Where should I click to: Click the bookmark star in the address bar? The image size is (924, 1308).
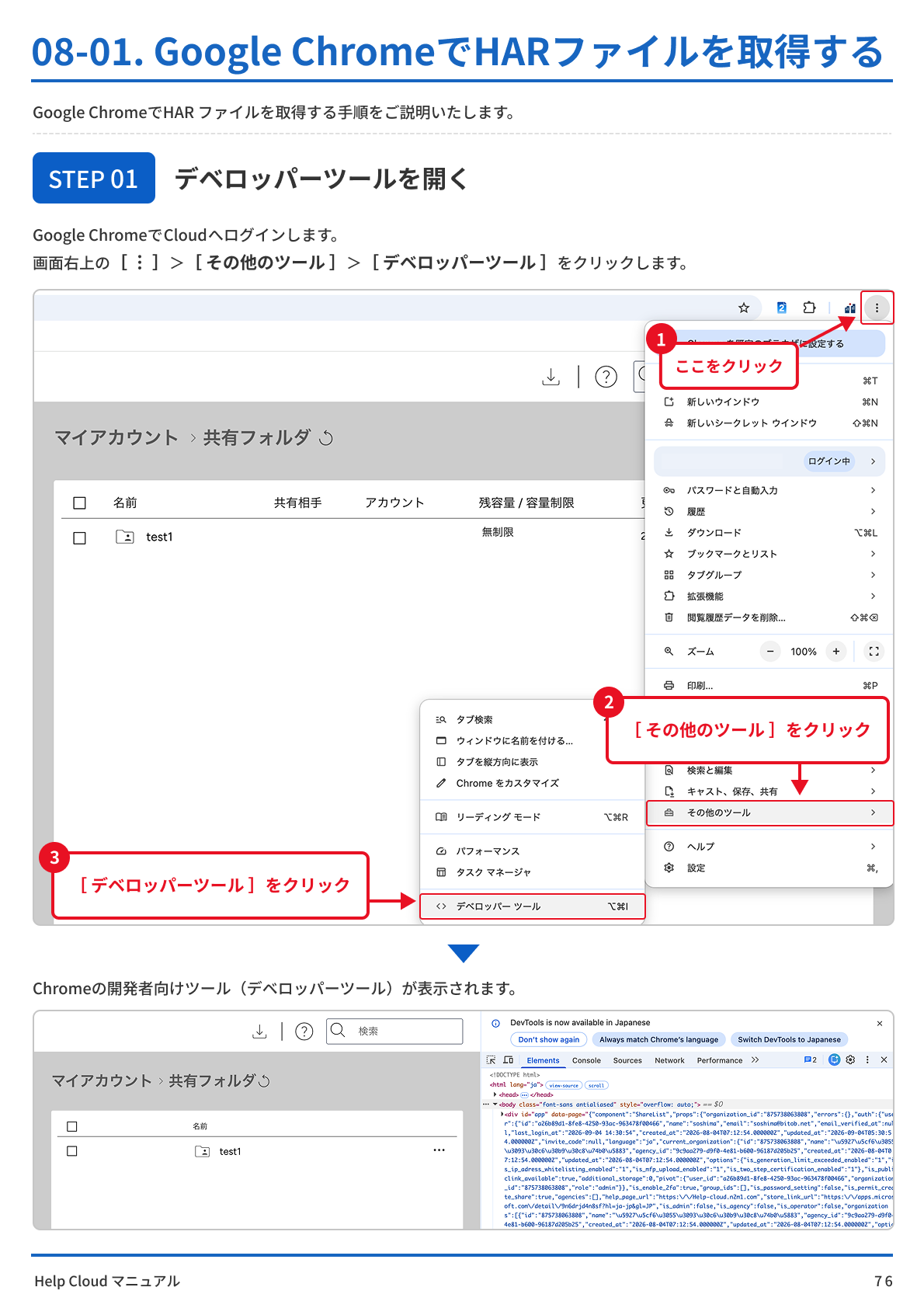(x=744, y=308)
